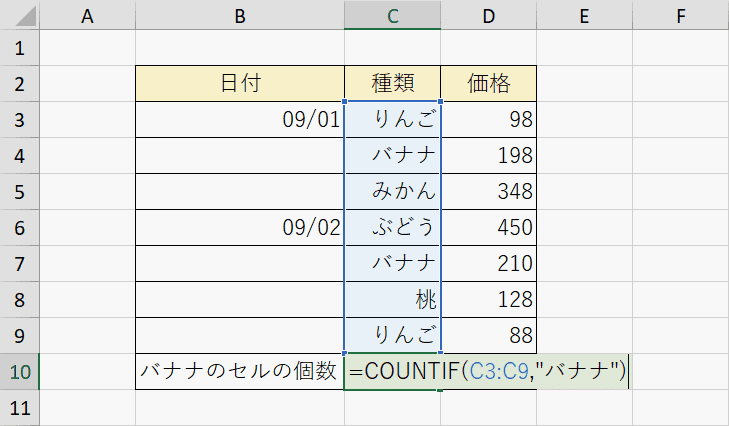Screen dimensions: 729x426
Task: Select row 1 header
Action: [20, 48]
